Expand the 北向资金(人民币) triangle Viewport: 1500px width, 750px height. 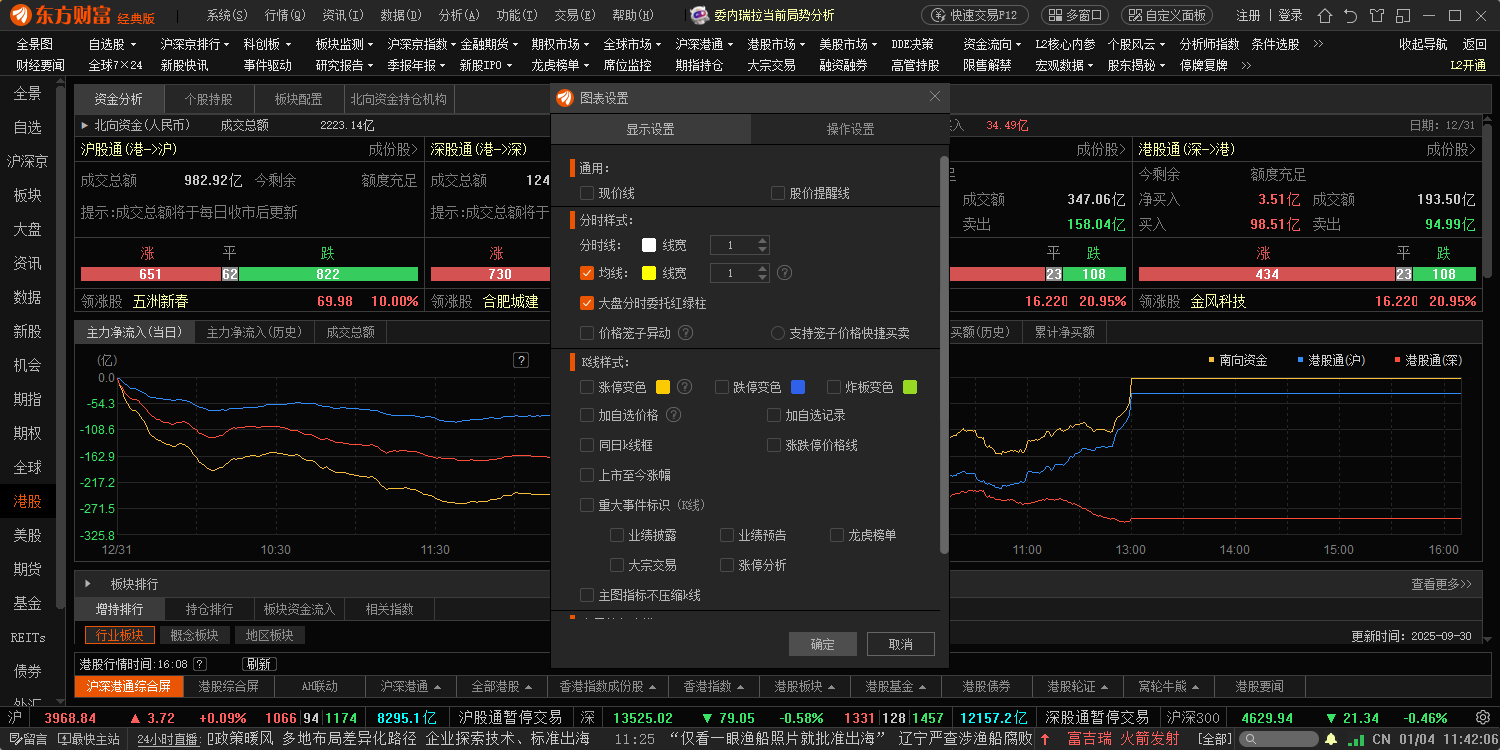click(85, 125)
